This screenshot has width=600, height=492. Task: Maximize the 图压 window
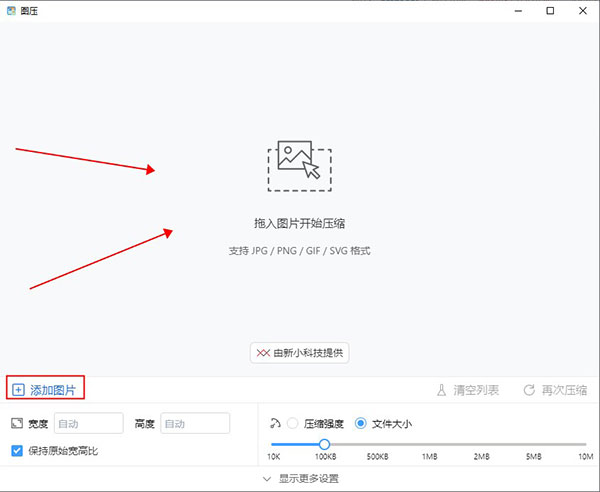coord(550,11)
